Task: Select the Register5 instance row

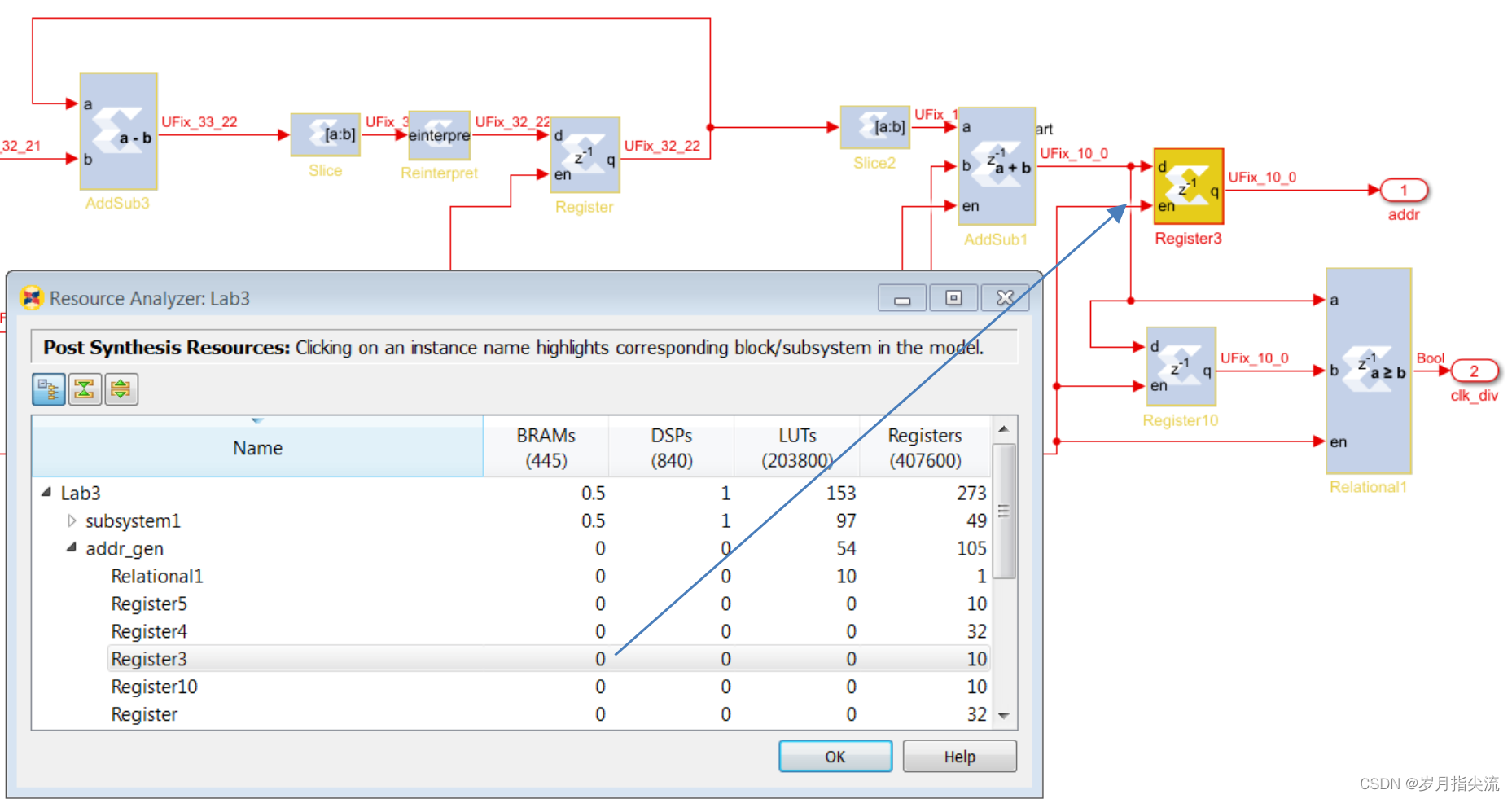Action: click(549, 604)
